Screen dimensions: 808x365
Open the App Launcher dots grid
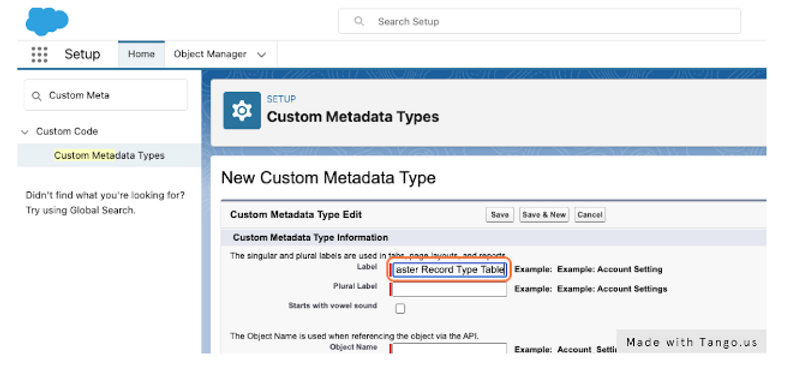(39, 54)
